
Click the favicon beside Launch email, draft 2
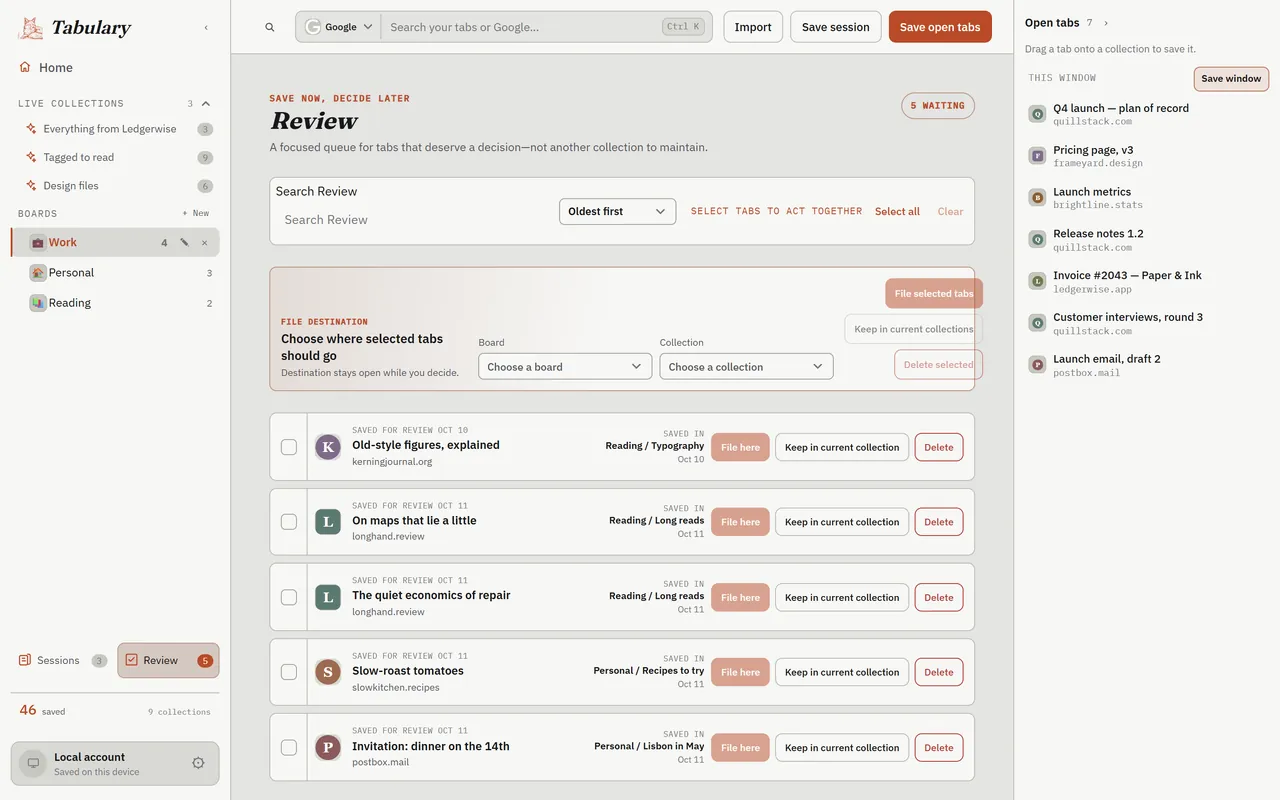pos(1038,365)
